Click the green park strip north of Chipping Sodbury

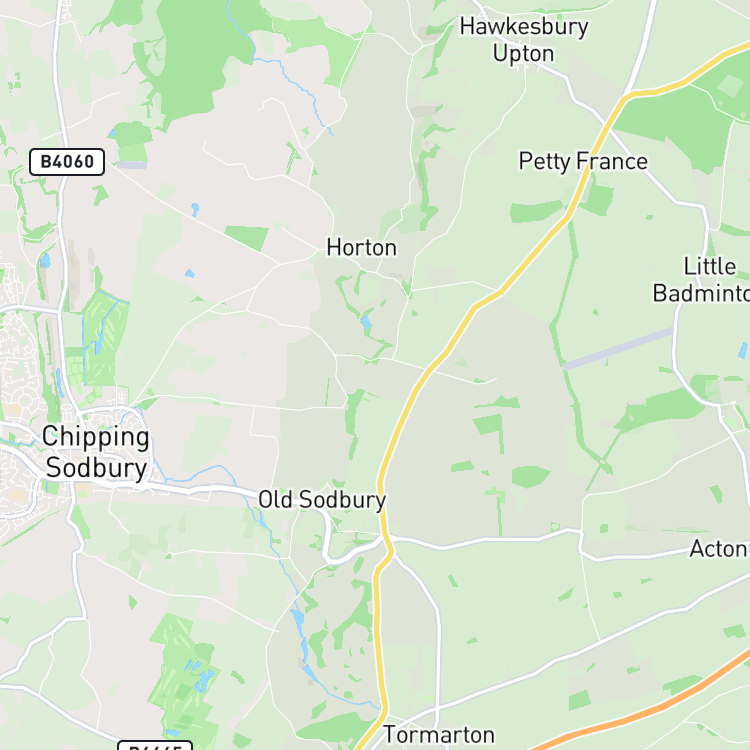(103, 337)
